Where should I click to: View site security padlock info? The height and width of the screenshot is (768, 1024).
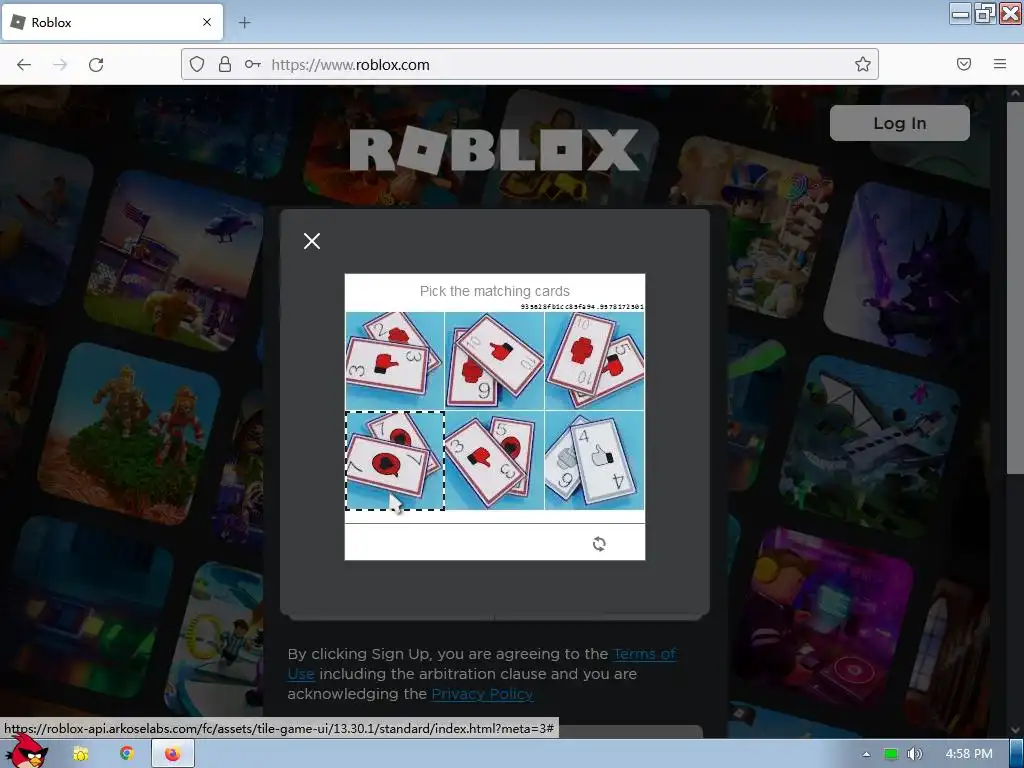pos(225,64)
